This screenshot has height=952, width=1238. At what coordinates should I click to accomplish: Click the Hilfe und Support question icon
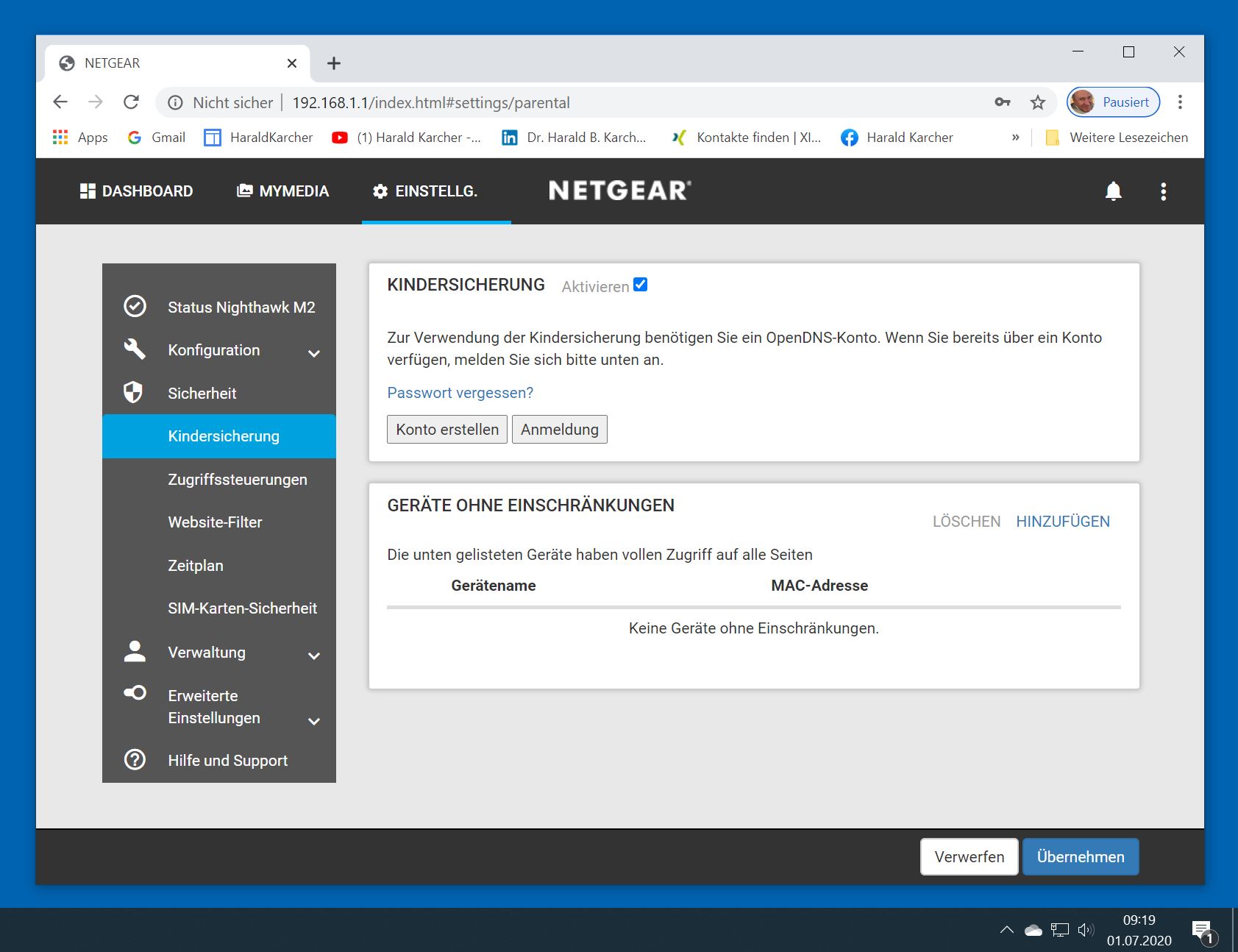(135, 759)
